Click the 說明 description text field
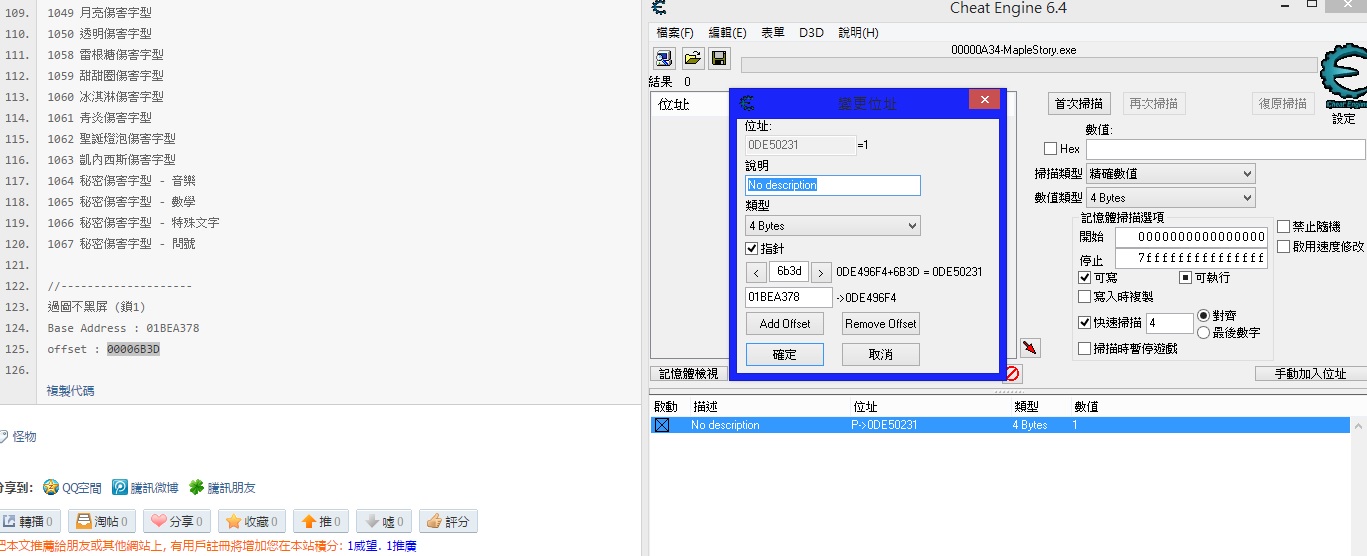Viewport: 1367px width, 556px height. (833, 185)
